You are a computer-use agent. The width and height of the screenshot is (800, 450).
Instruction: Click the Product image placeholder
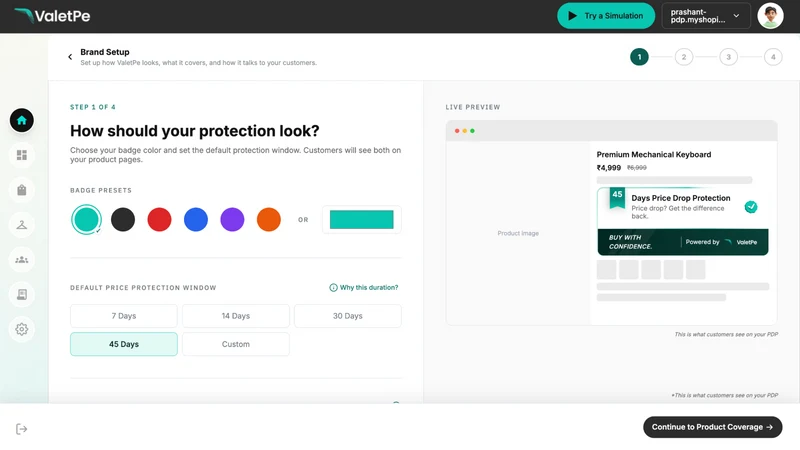coord(518,233)
